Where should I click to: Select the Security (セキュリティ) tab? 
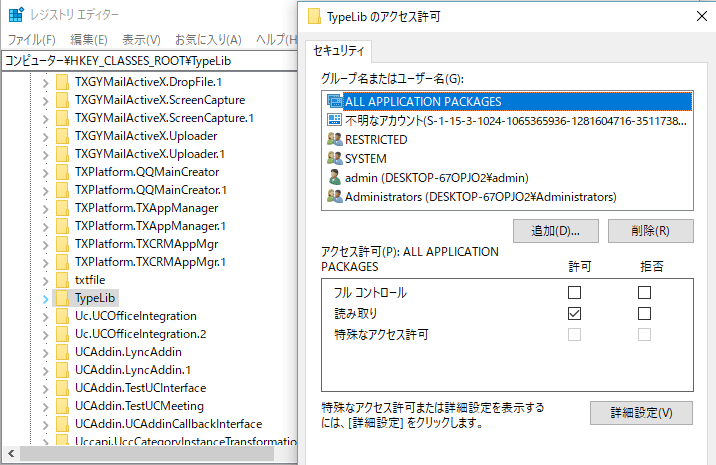click(339, 51)
